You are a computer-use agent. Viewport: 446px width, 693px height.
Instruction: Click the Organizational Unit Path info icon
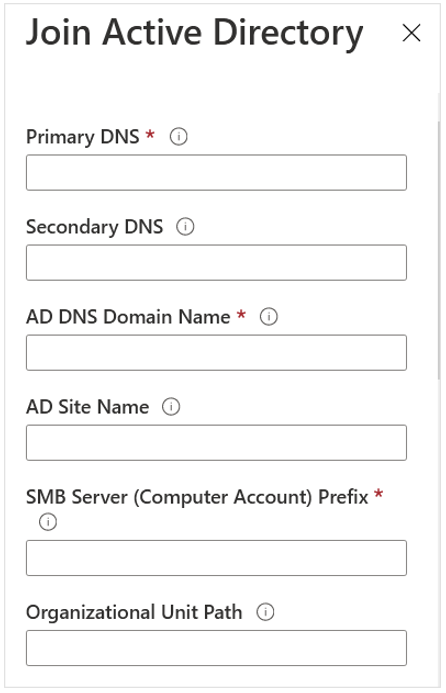coord(265,612)
